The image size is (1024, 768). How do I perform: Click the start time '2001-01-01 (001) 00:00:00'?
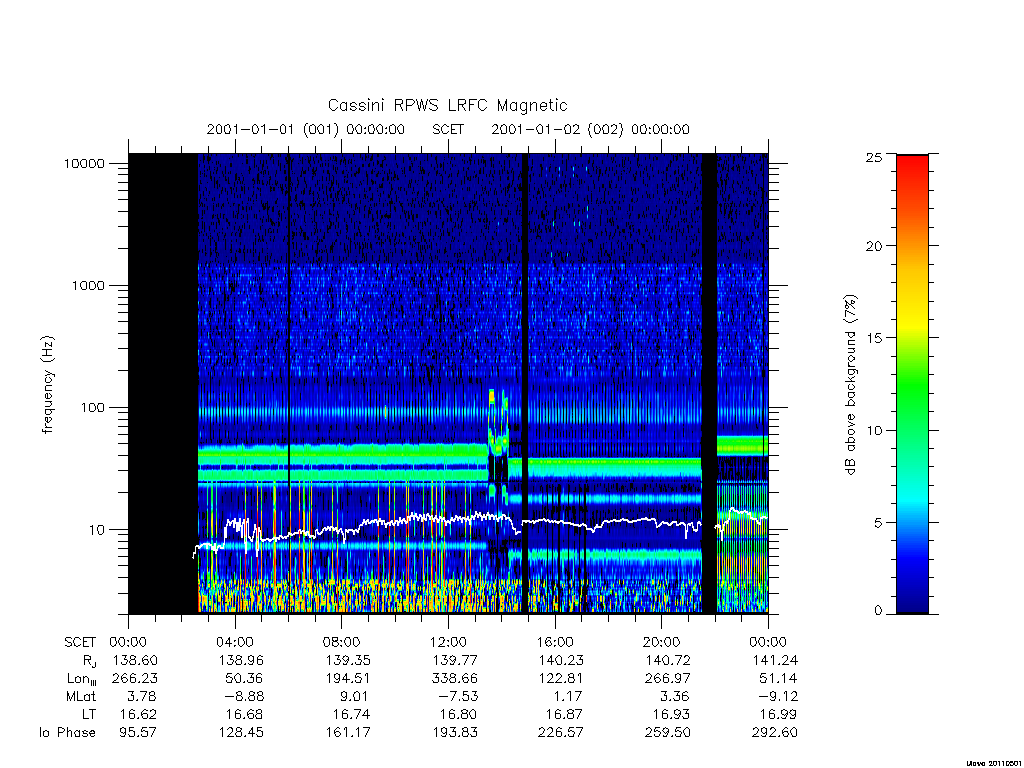pyautogui.click(x=306, y=129)
